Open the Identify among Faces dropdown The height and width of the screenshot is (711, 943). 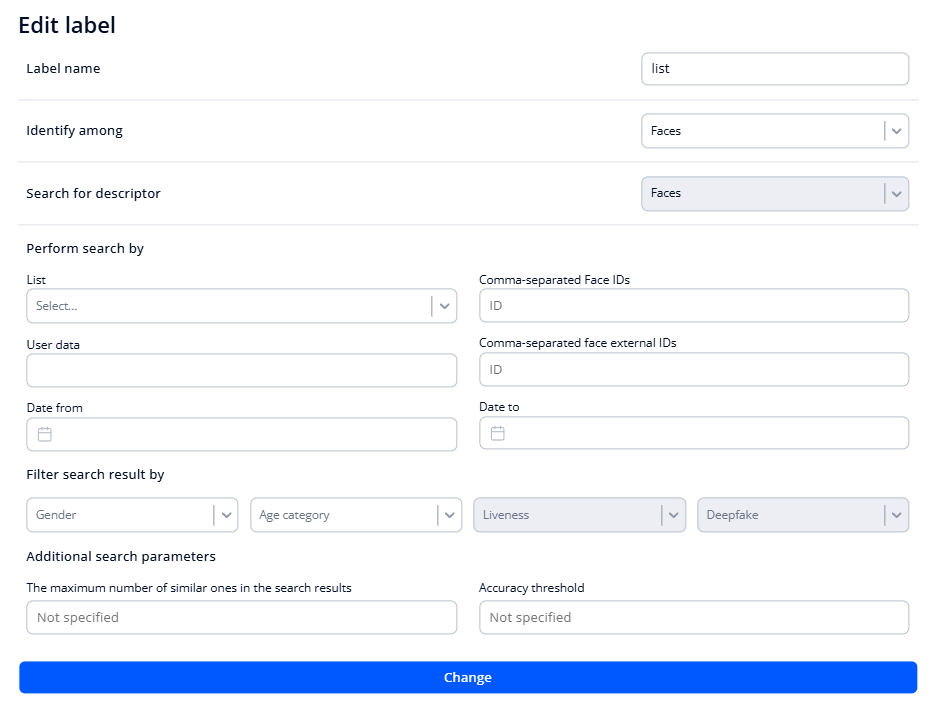pos(775,130)
